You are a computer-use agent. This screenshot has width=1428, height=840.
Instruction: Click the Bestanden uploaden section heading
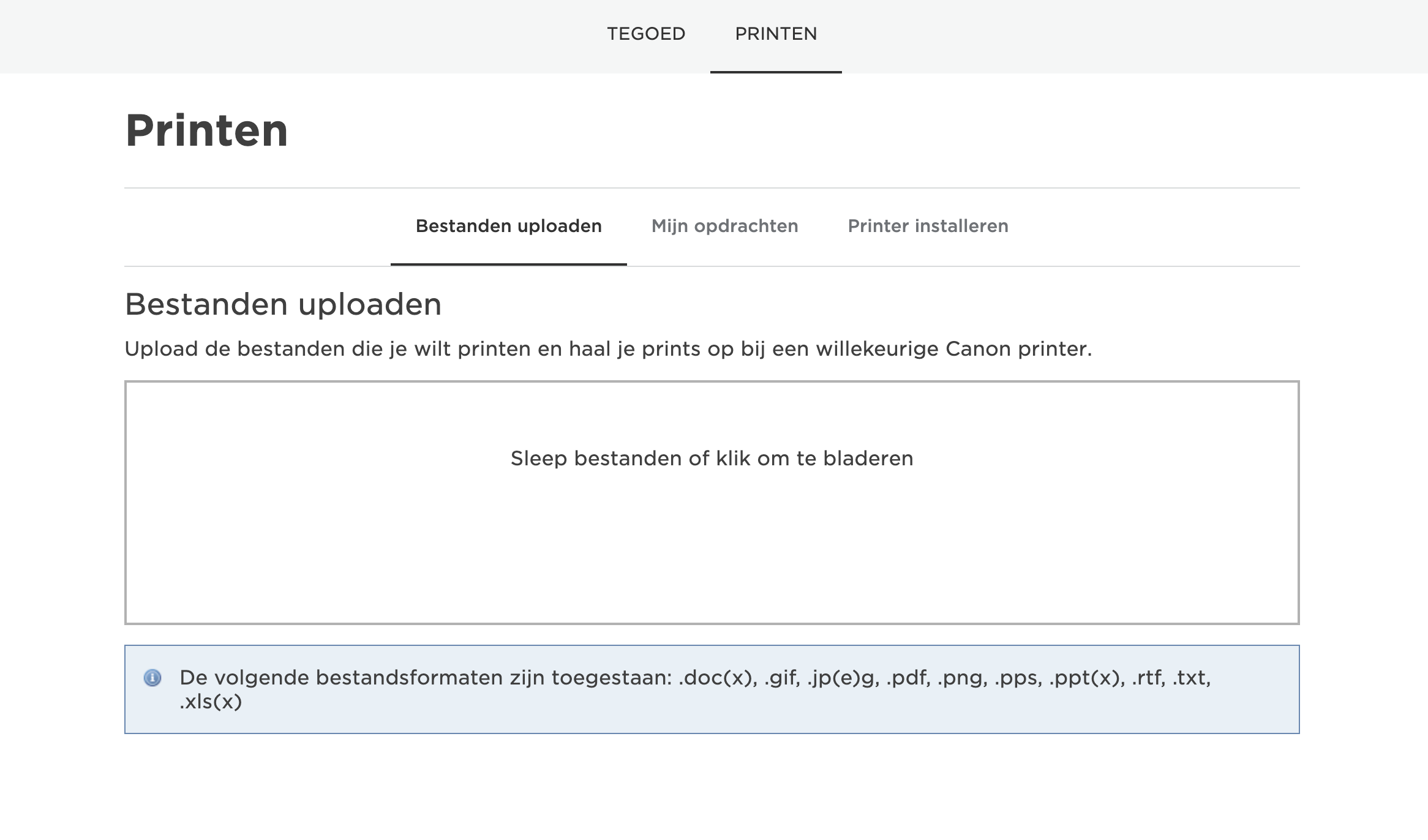click(284, 304)
